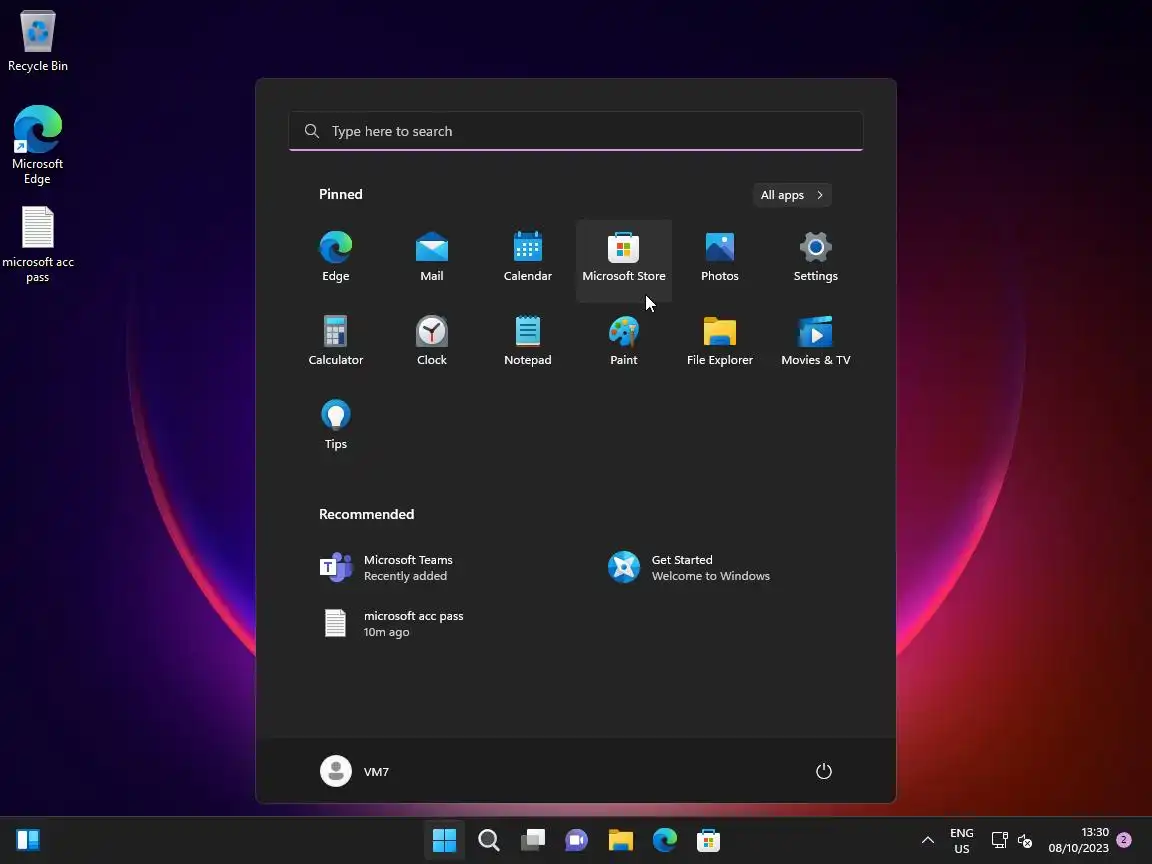This screenshot has height=864, width=1152.
Task: Open taskbar Search magnifier
Action: (489, 840)
